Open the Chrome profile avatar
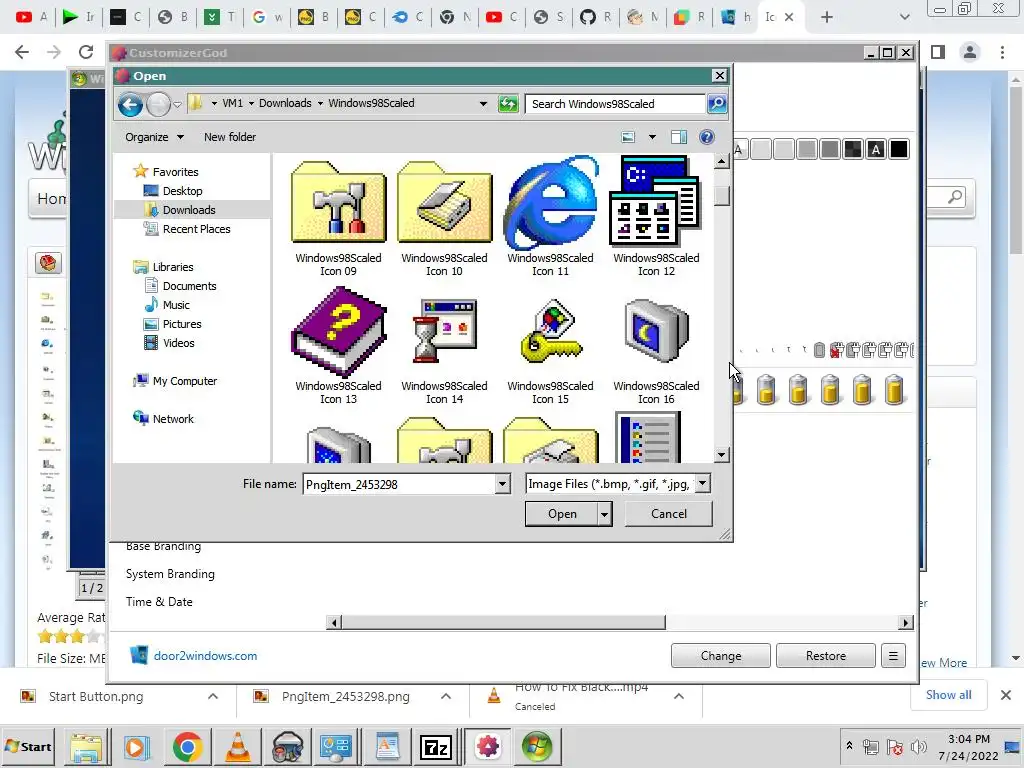The height and width of the screenshot is (768, 1024). [x=970, y=52]
